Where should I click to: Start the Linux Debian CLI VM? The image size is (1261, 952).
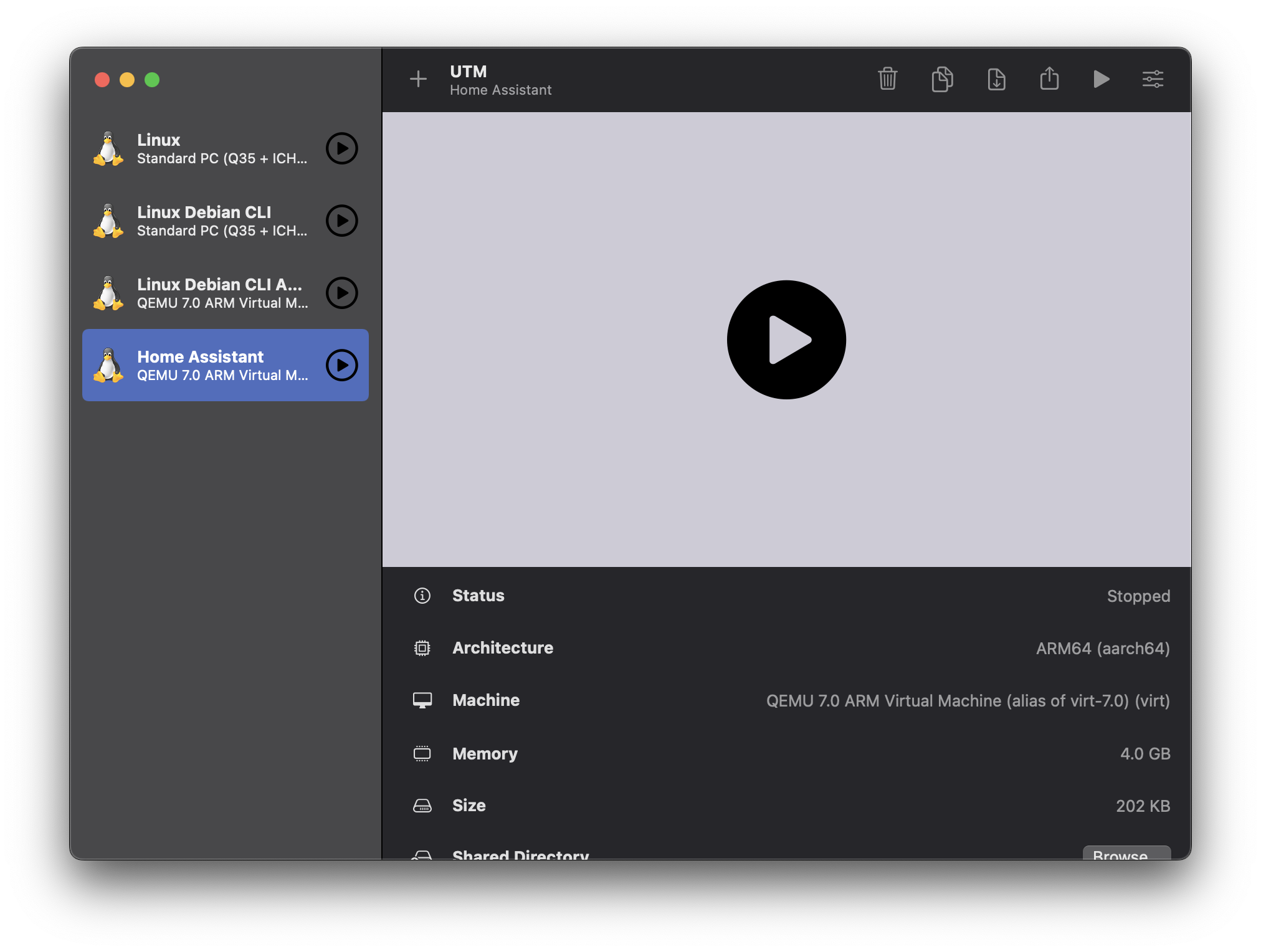[342, 221]
